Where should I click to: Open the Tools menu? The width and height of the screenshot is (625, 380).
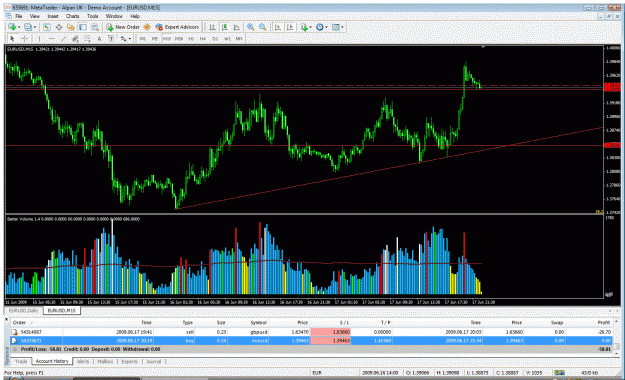pos(92,16)
